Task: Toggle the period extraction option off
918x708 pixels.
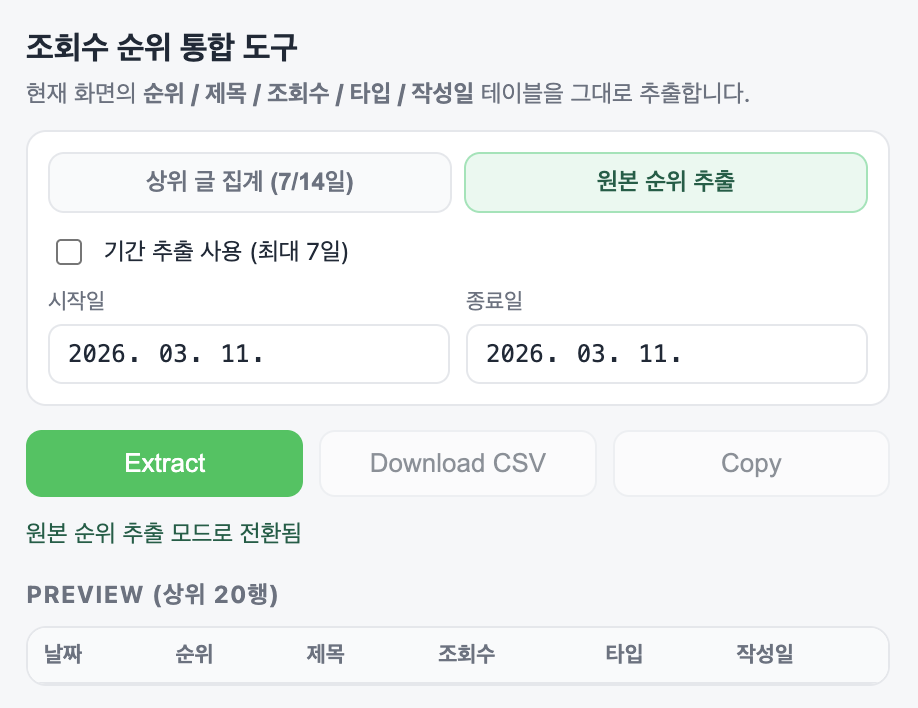Action: [x=68, y=253]
